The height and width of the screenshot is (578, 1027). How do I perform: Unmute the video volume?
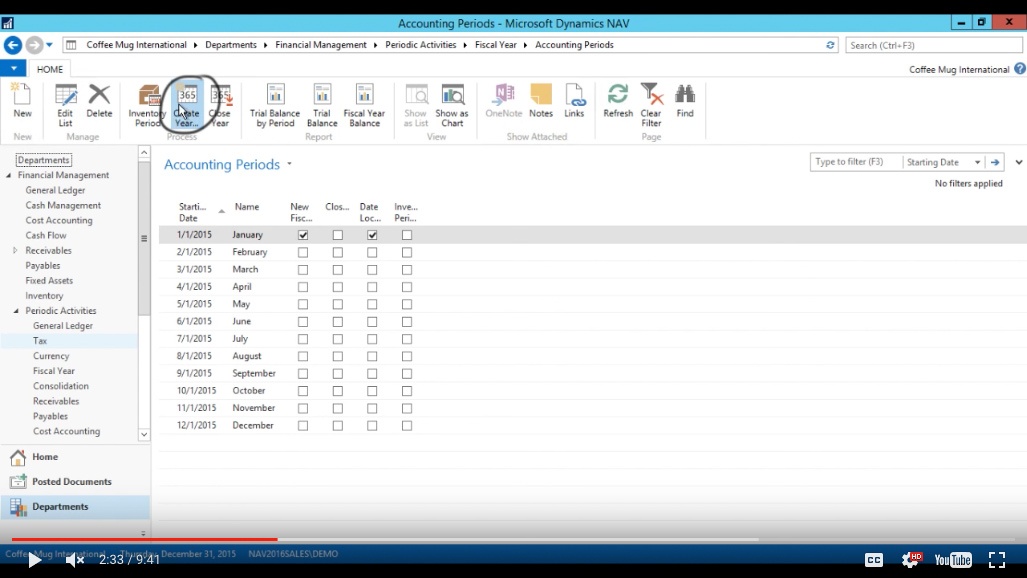tap(74, 560)
